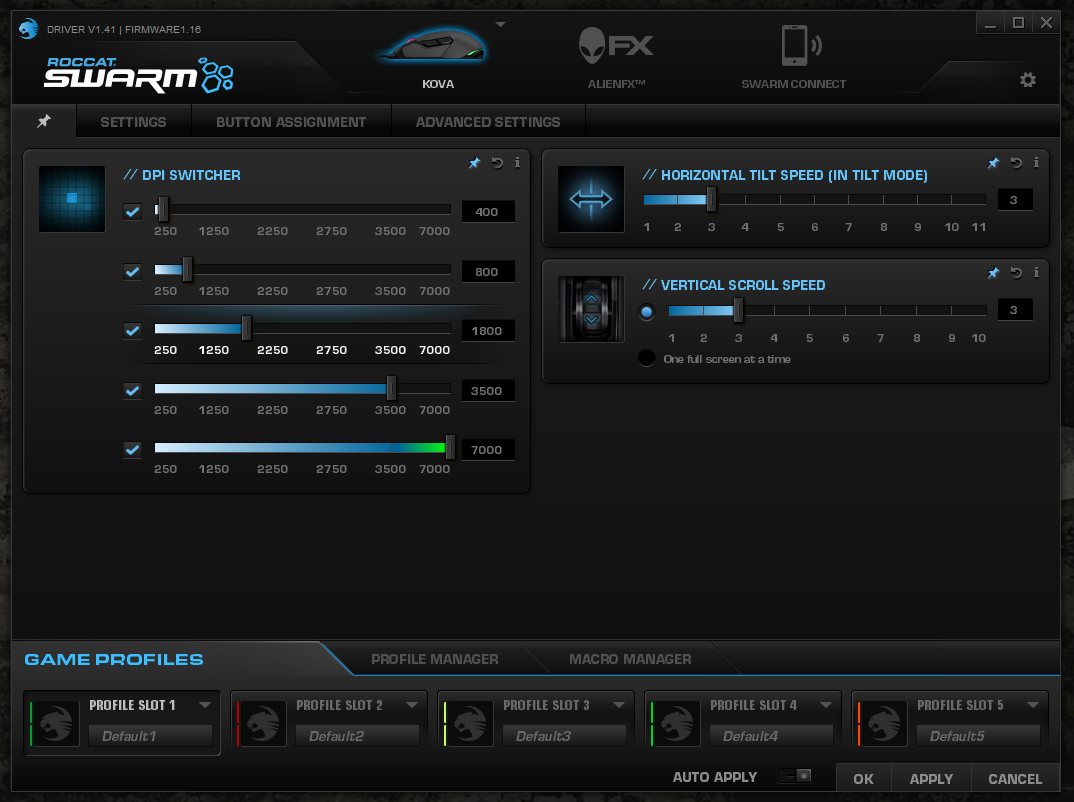
Task: Click Profile Slot 4 Roccat icon
Action: (676, 723)
